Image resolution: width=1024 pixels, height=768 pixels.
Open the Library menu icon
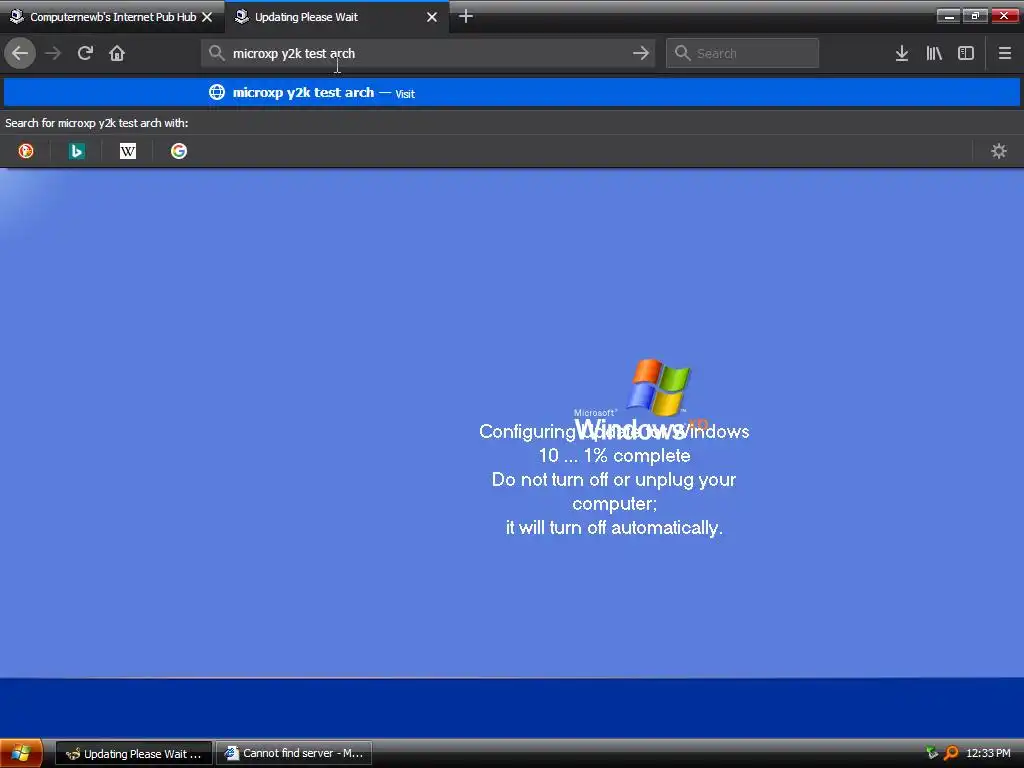point(934,53)
